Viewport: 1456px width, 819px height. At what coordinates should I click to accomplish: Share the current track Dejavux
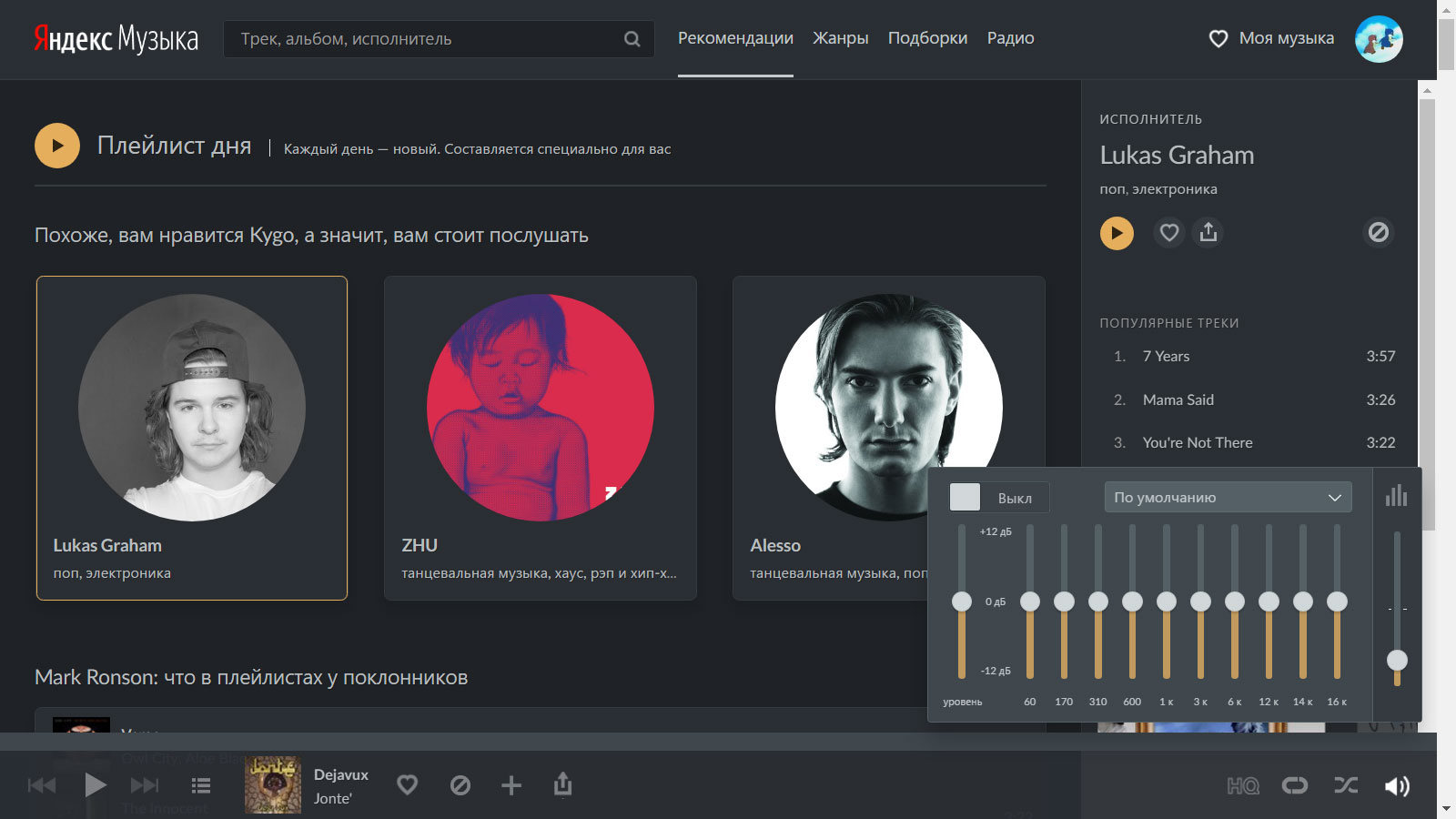[x=563, y=784]
